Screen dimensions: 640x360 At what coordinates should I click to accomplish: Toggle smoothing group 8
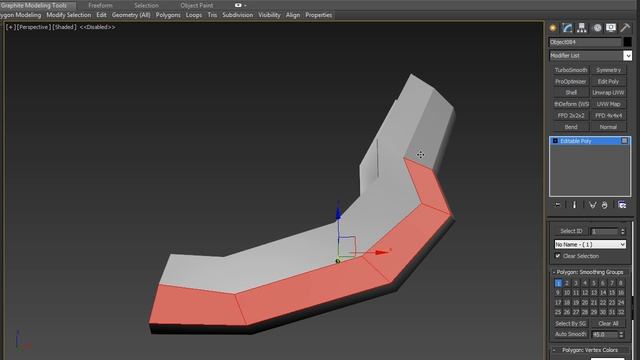[x=621, y=283]
